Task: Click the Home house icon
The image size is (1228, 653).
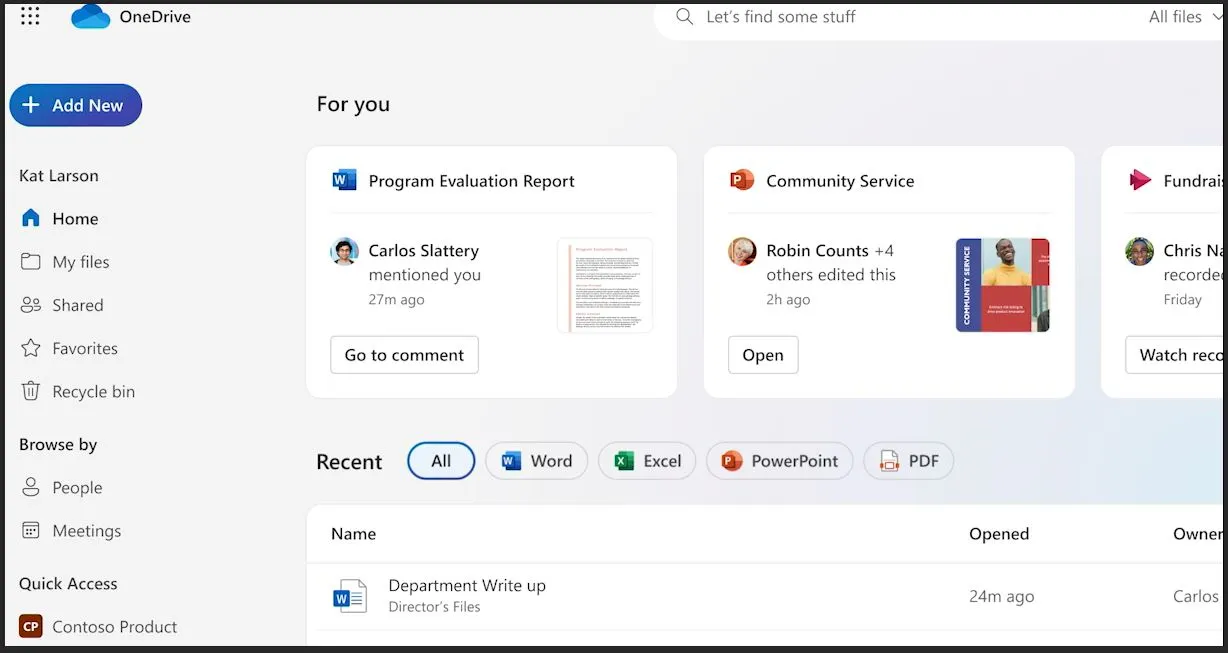Action: click(31, 218)
